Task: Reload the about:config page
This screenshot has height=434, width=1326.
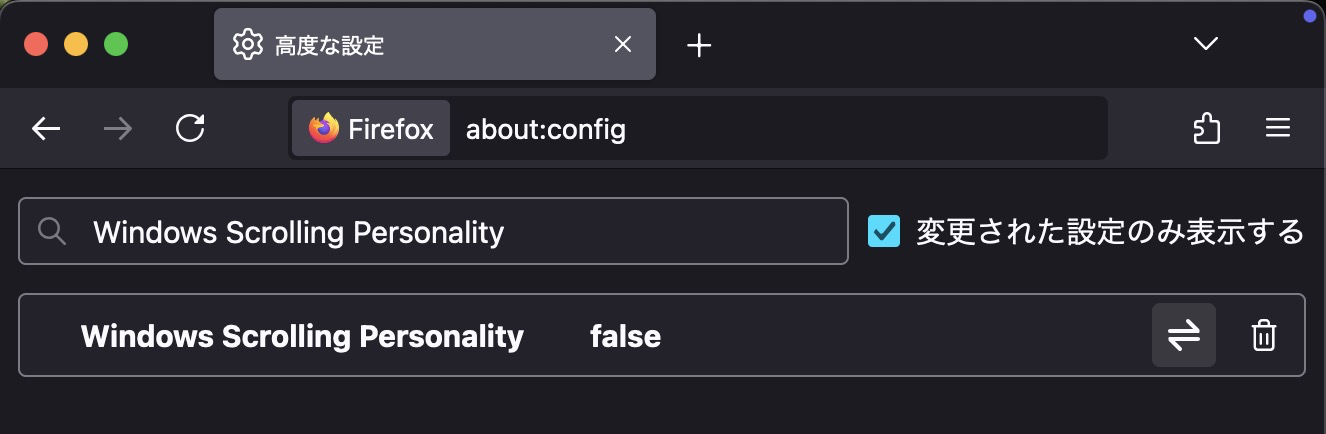Action: pyautogui.click(x=190, y=128)
